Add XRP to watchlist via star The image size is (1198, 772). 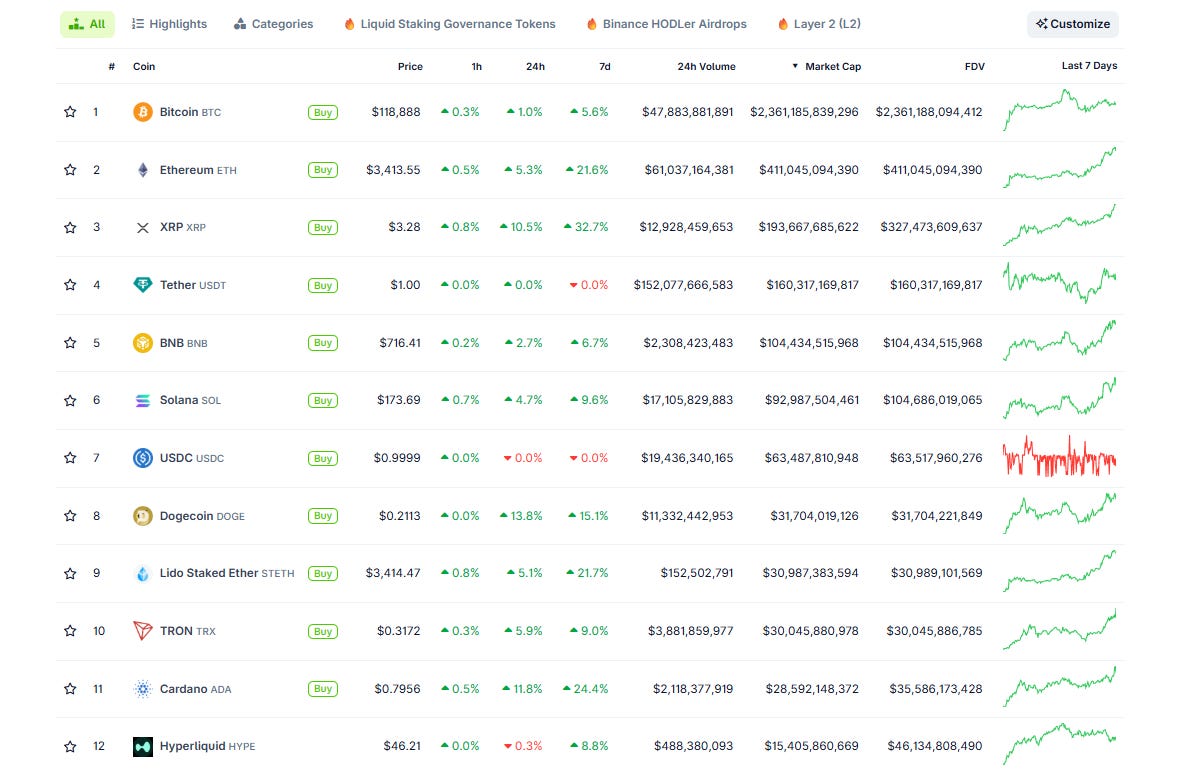point(70,228)
